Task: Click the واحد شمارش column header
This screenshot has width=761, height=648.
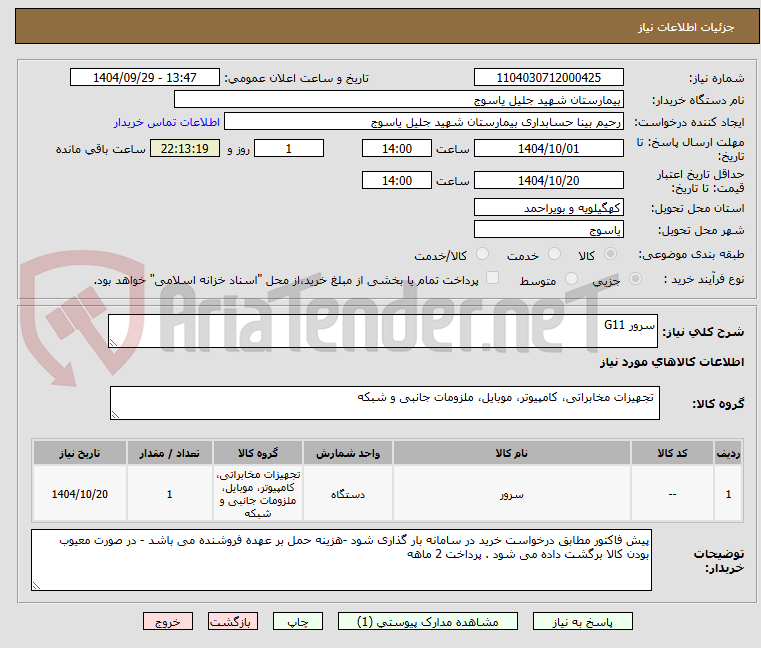Action: pyautogui.click(x=347, y=453)
